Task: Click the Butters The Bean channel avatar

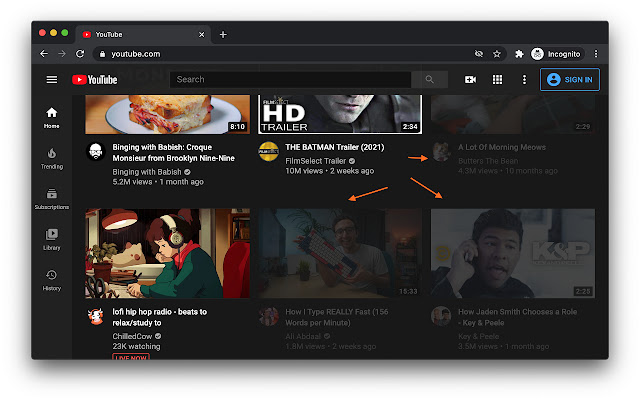Action: 441,152
